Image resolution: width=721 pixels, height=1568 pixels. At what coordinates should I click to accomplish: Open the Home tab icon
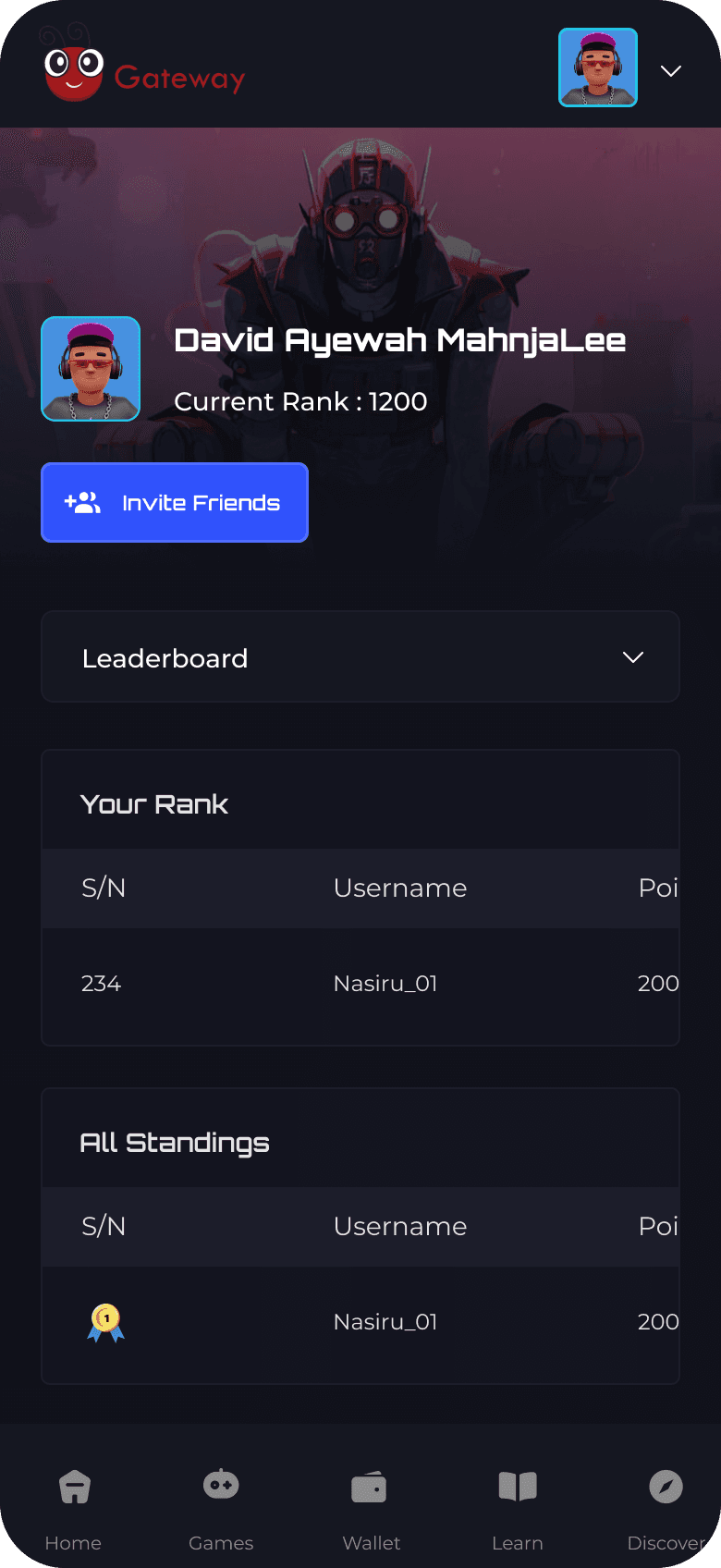pos(74,1487)
